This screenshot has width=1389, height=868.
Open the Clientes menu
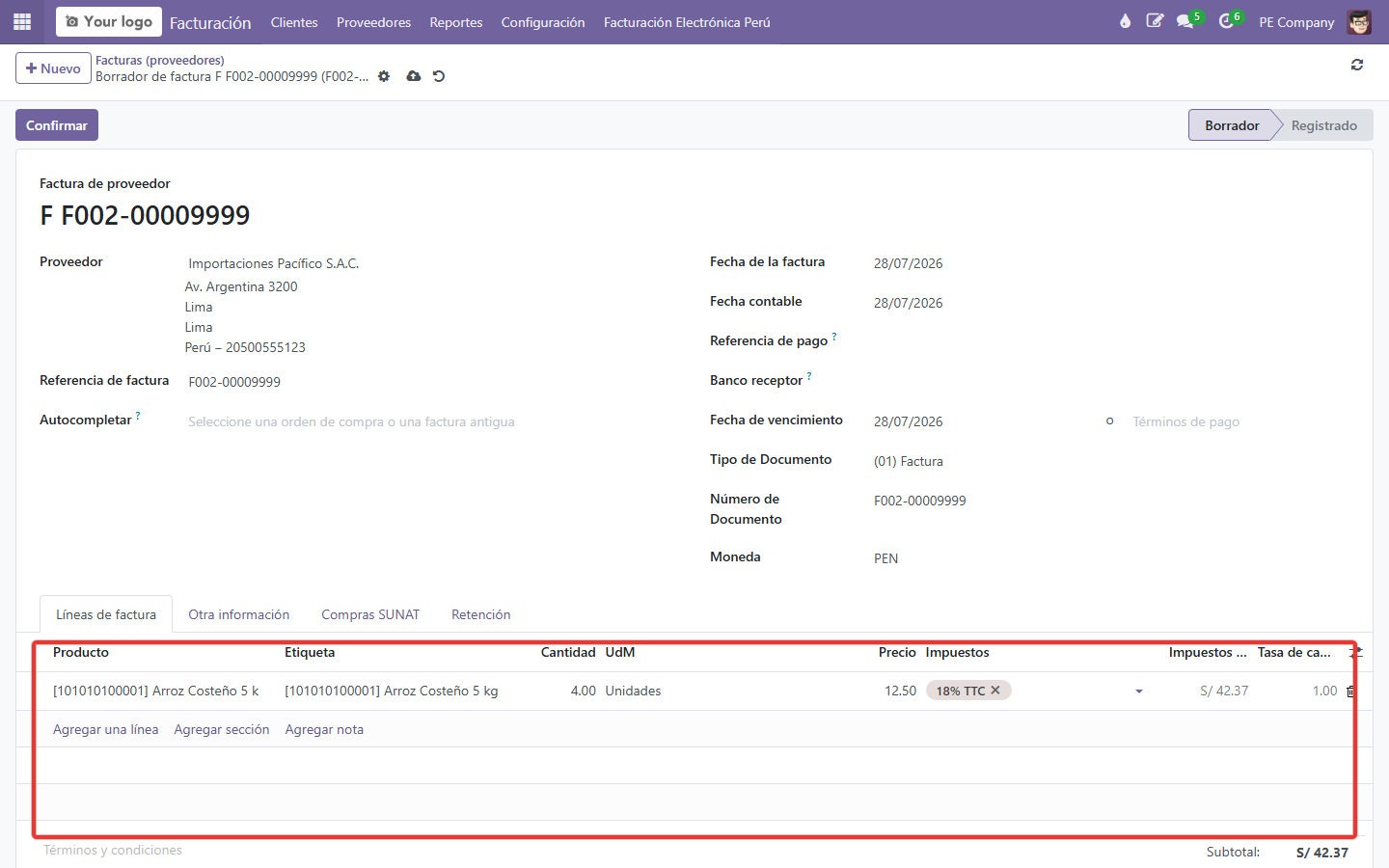[294, 22]
